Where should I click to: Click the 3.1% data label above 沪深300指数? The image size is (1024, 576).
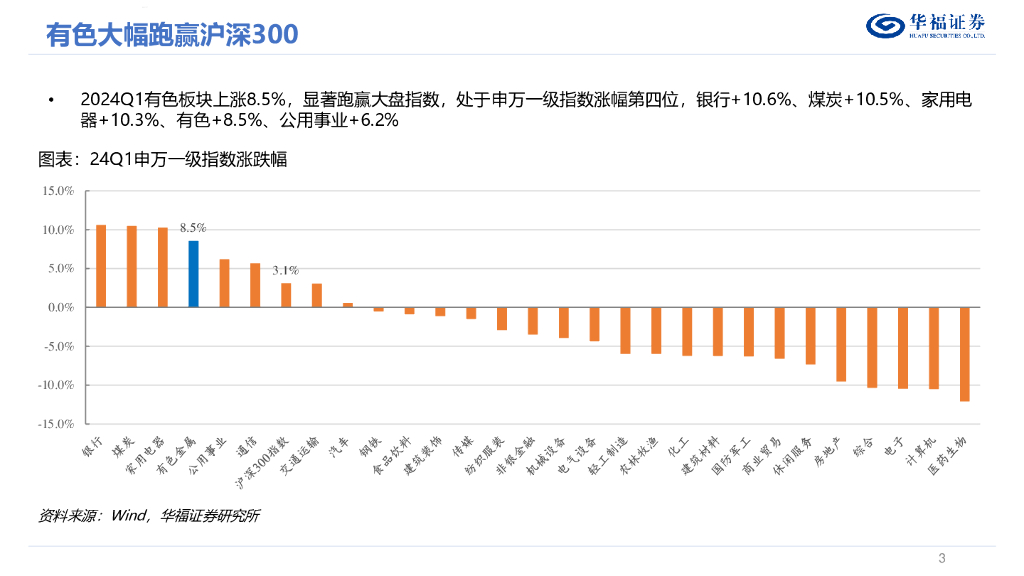[285, 270]
